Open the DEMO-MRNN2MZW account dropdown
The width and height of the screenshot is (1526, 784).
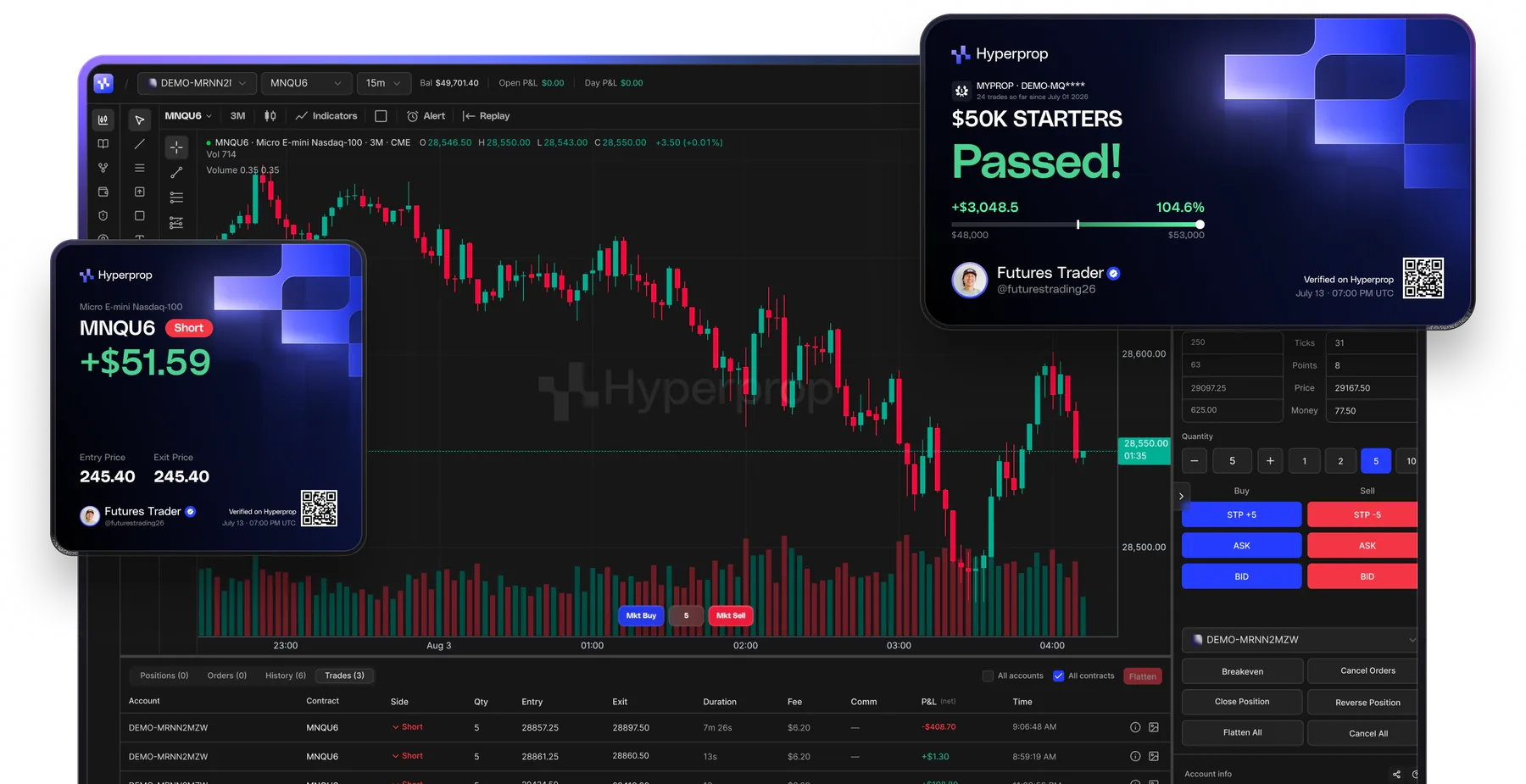tap(1299, 640)
